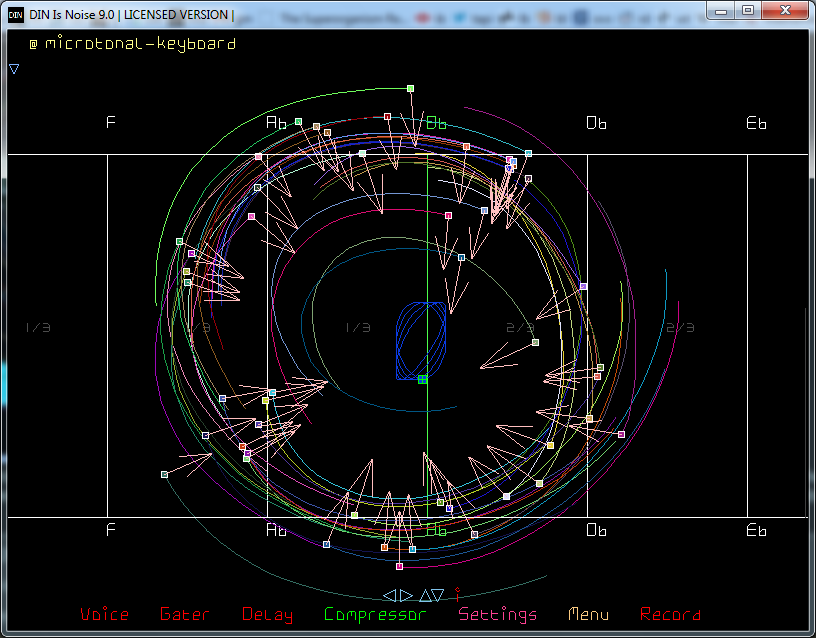Click the right arrow icon above the bottom bar
The width and height of the screenshot is (816, 638).
(405, 595)
